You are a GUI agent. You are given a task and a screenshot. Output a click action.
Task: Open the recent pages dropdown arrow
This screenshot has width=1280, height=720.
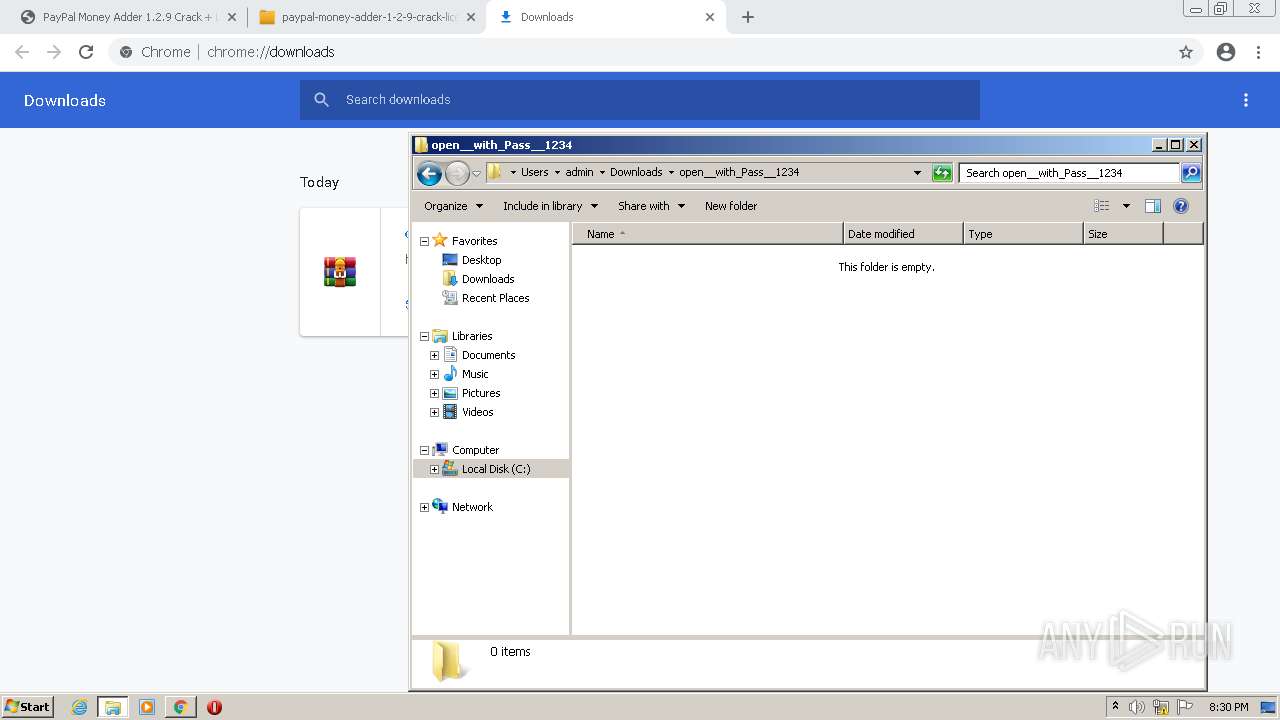click(477, 173)
